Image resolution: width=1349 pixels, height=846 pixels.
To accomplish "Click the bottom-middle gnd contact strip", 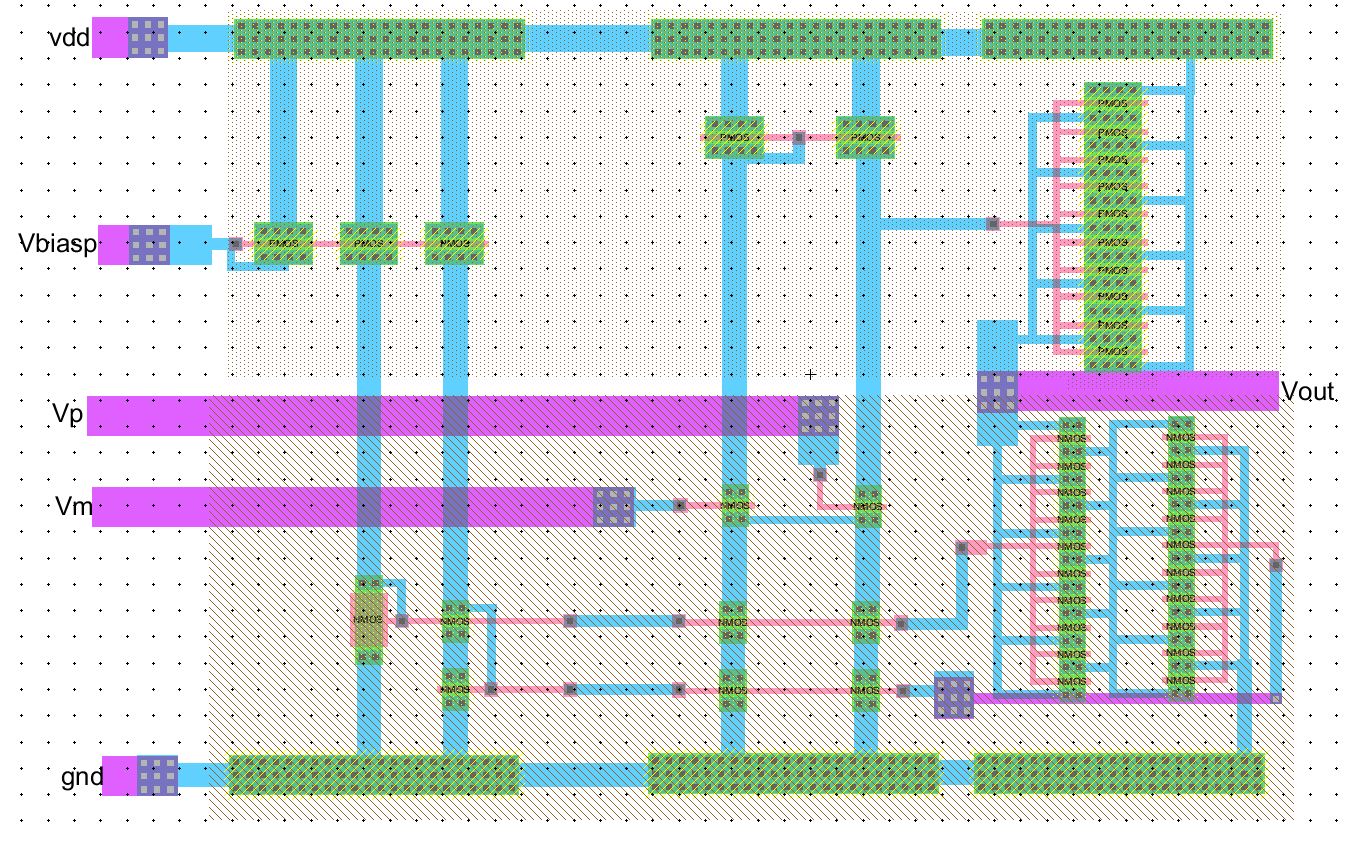I will [x=794, y=775].
